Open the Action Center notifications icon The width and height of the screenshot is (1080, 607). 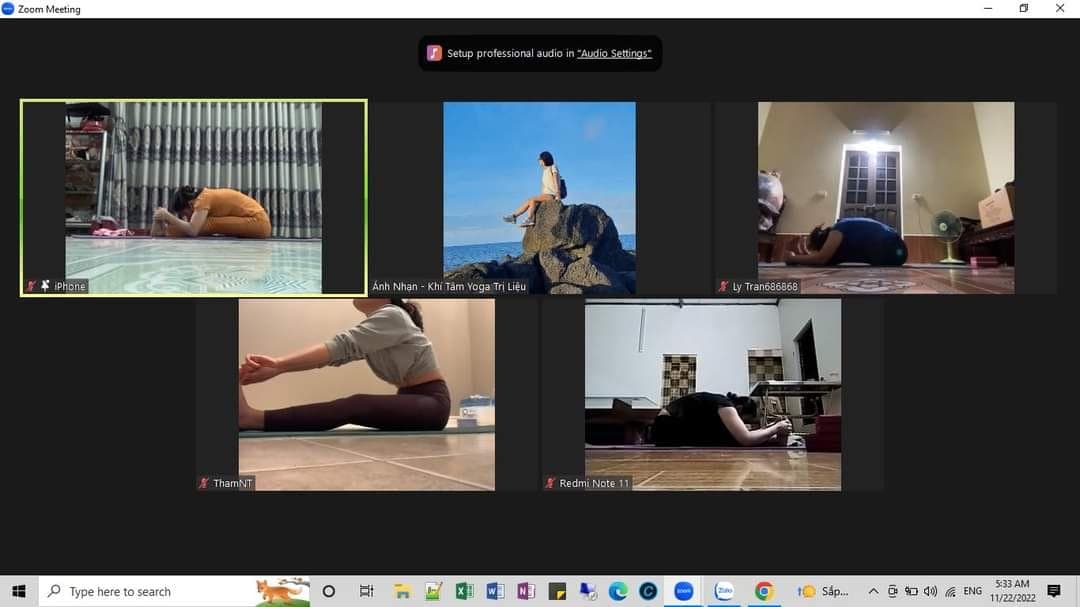point(1054,591)
